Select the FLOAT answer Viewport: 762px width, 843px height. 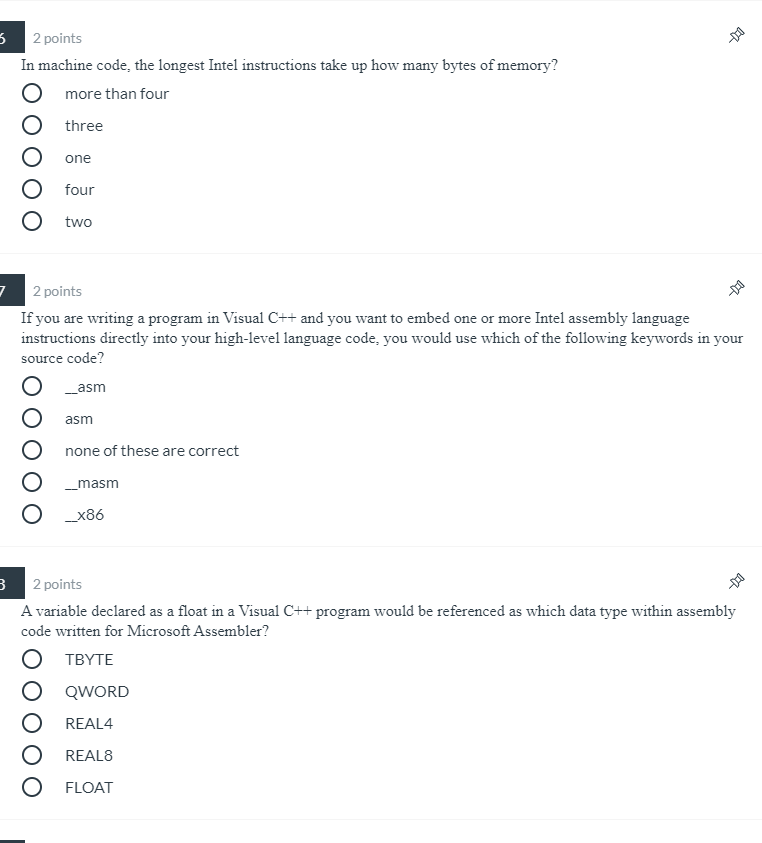[x=32, y=787]
